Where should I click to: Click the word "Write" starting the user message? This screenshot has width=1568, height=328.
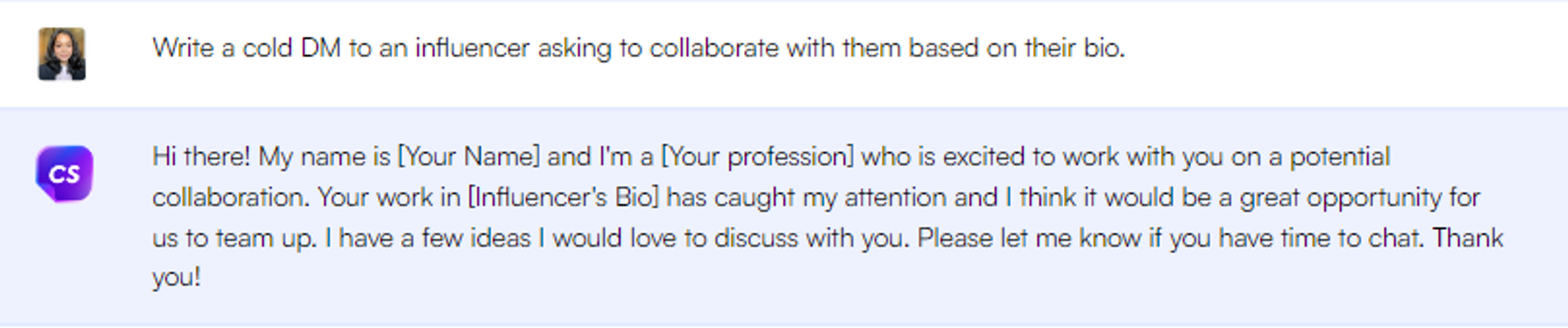coord(183,49)
